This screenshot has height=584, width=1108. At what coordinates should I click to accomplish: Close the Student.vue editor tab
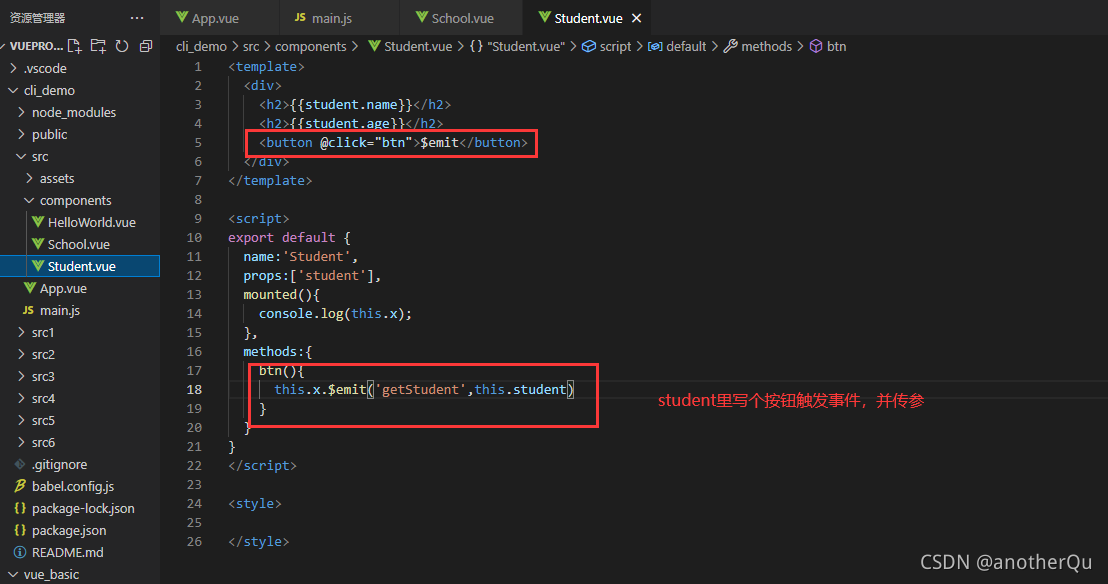pyautogui.click(x=637, y=18)
